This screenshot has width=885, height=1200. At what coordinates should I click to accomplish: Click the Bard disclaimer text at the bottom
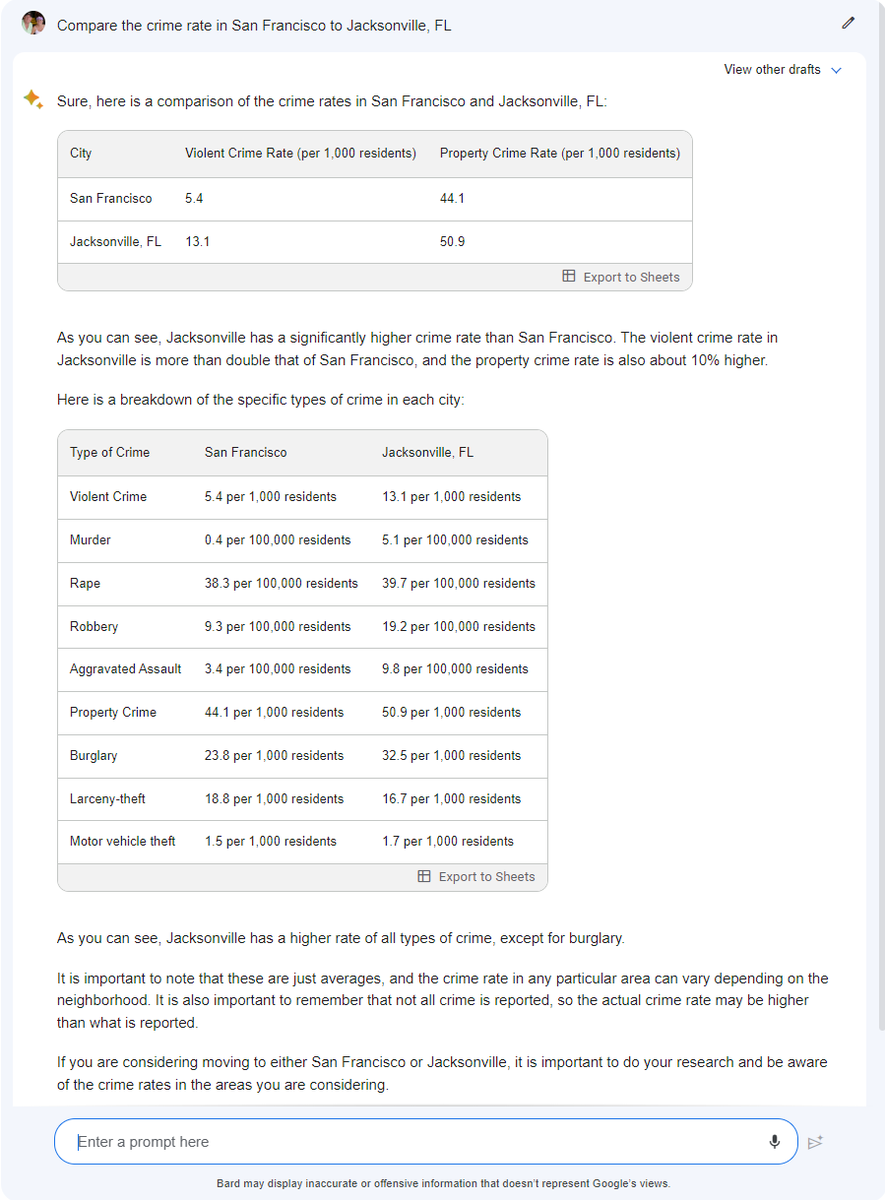click(x=443, y=1184)
